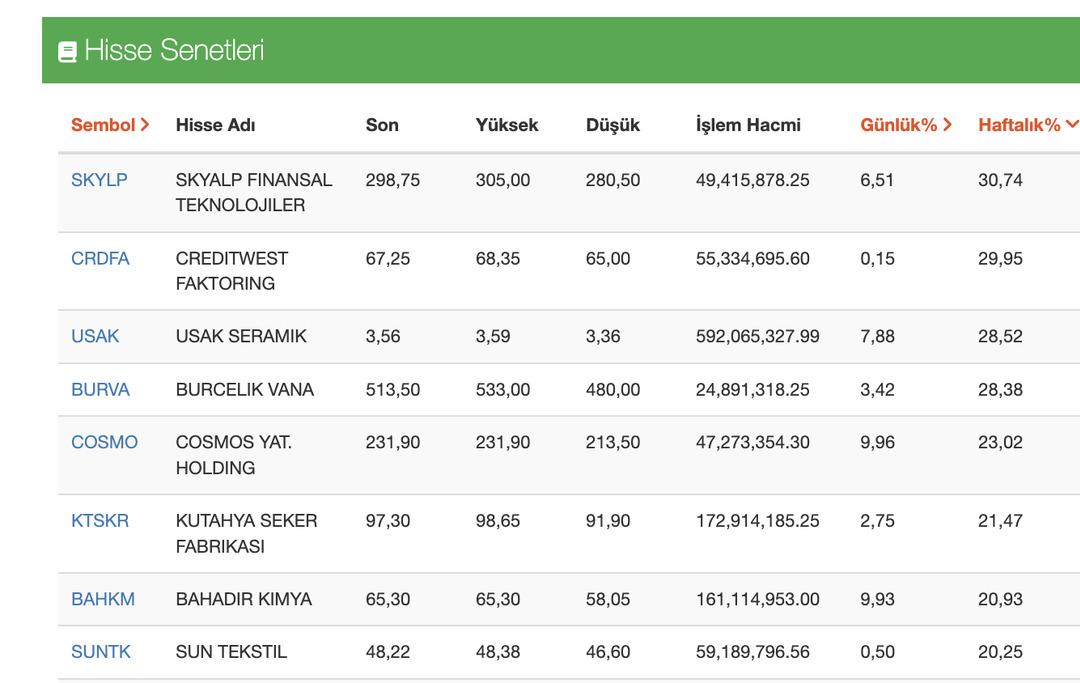
Task: Click the KTSKR symbol link
Action: tap(100, 520)
